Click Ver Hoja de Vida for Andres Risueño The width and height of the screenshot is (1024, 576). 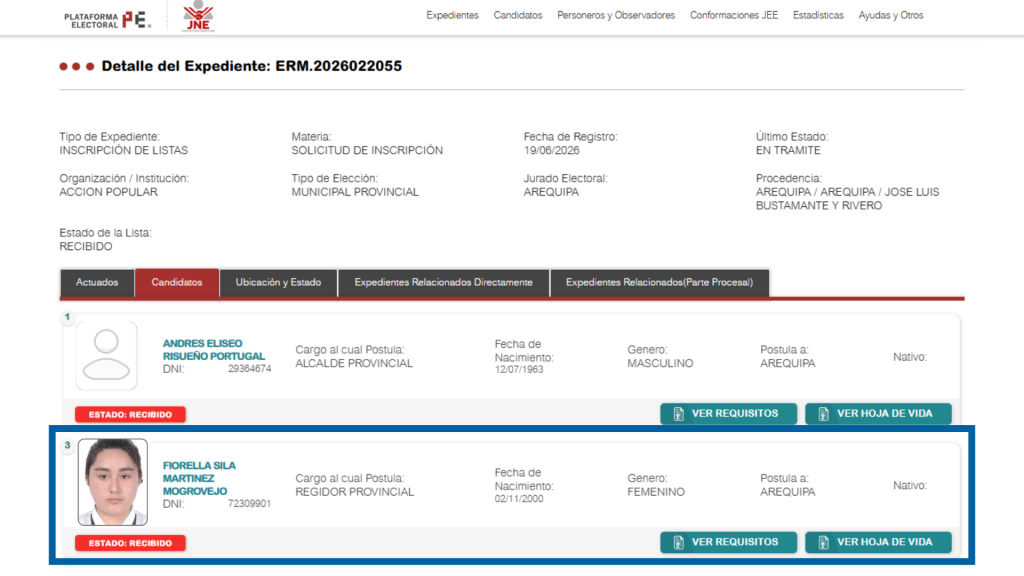[x=878, y=413]
